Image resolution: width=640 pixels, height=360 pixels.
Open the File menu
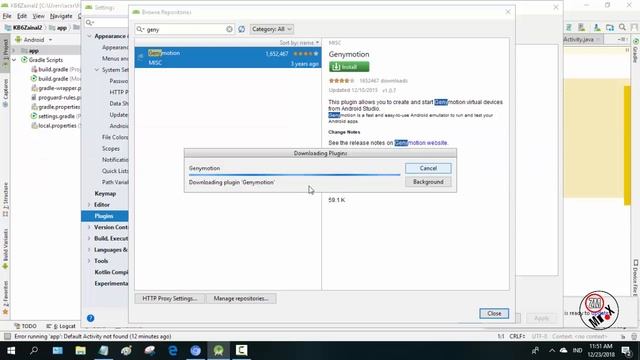(x=7, y=16)
